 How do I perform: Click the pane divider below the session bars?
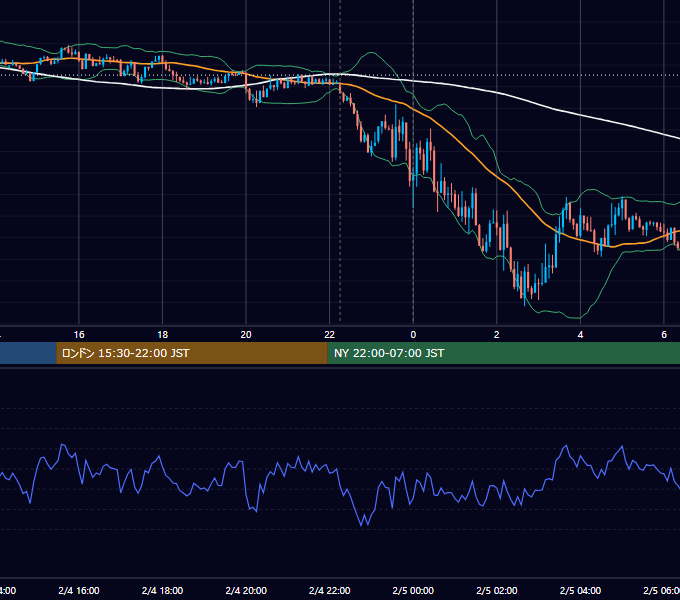pyautogui.click(x=340, y=367)
